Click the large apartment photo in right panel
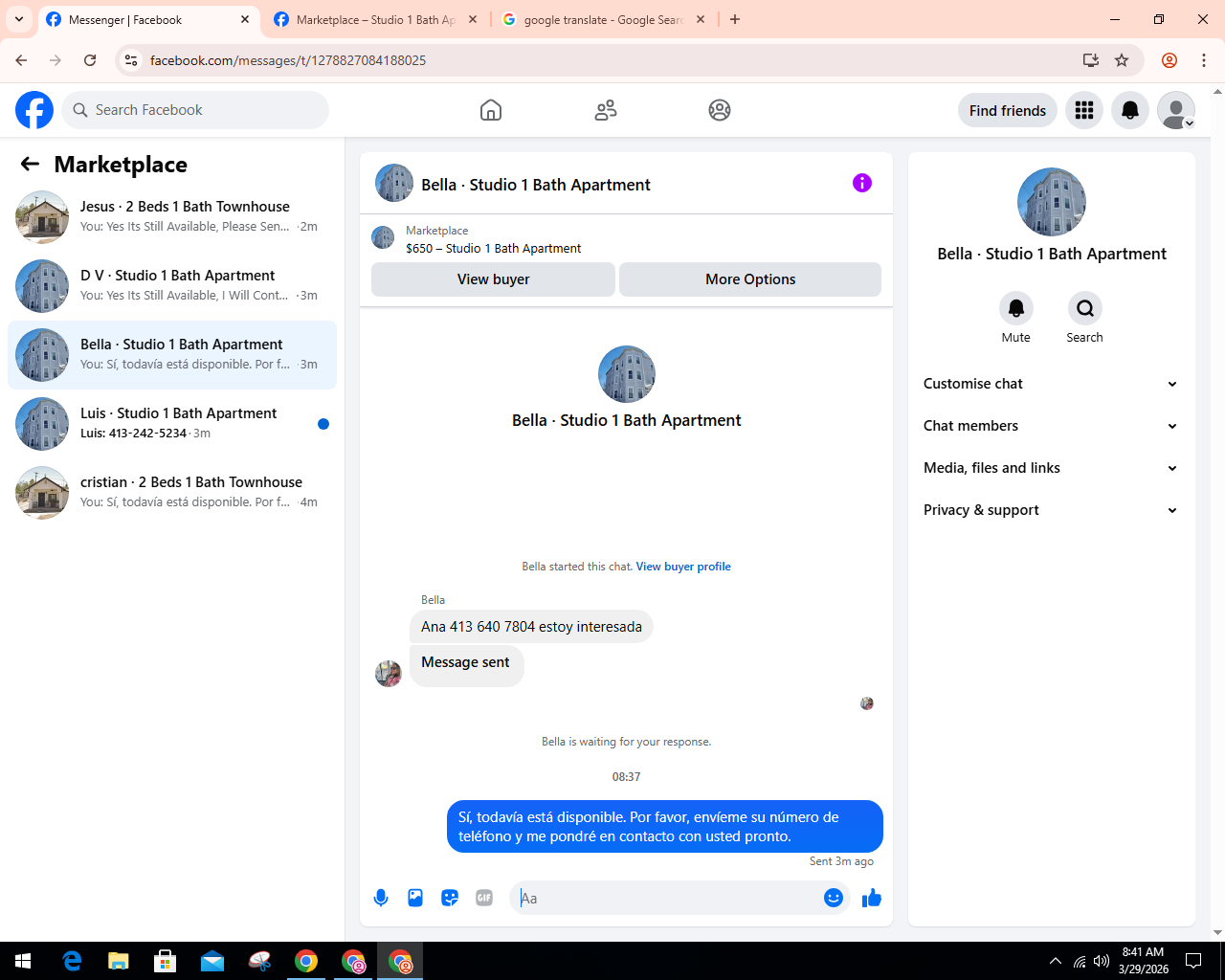 coord(1052,202)
